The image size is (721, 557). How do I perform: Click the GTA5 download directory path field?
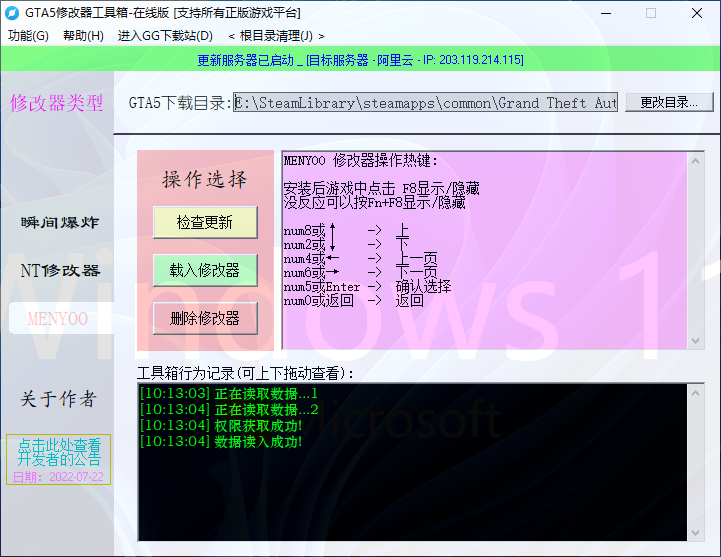point(425,102)
